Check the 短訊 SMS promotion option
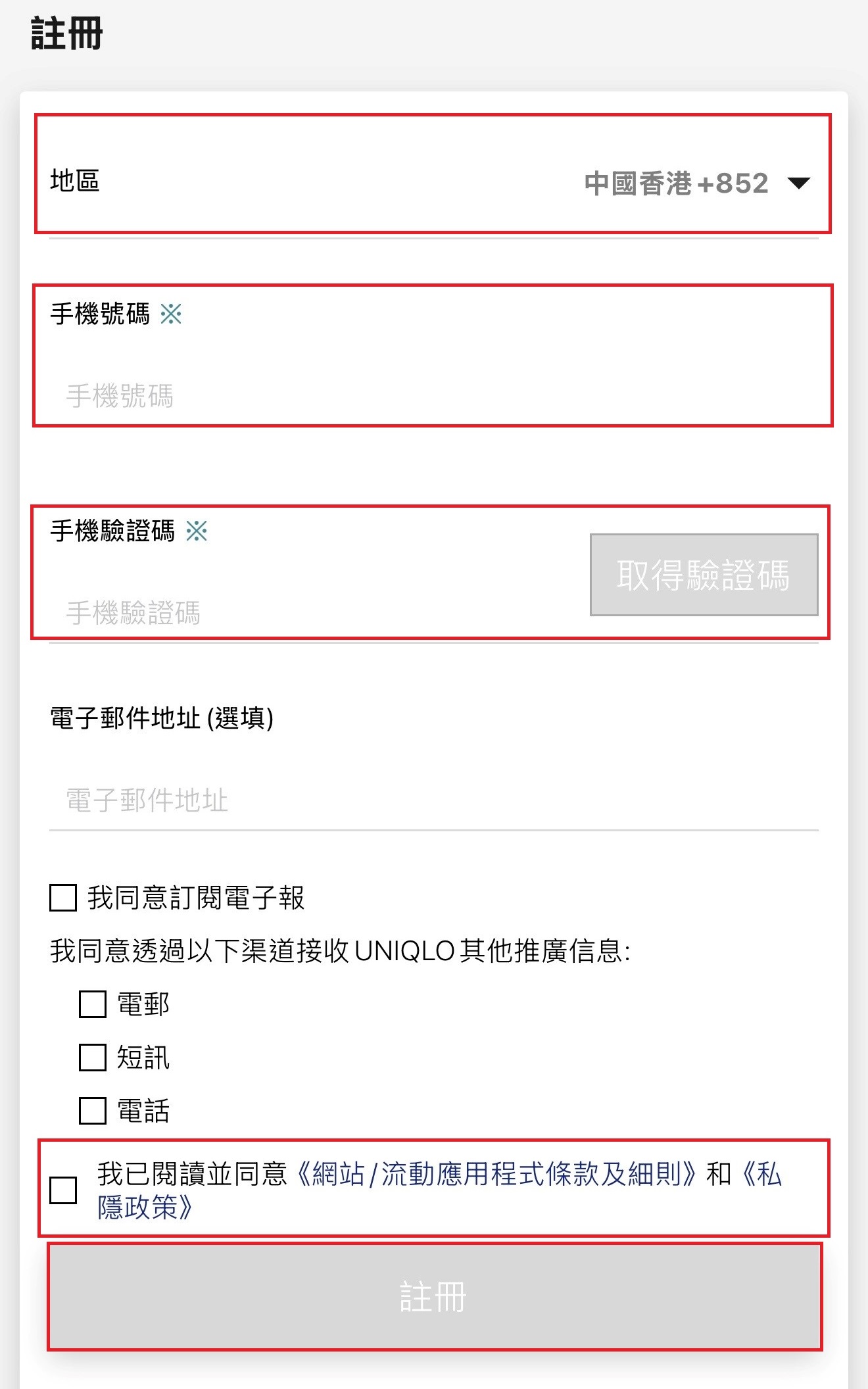Image resolution: width=868 pixels, height=1389 pixels. pyautogui.click(x=91, y=1058)
